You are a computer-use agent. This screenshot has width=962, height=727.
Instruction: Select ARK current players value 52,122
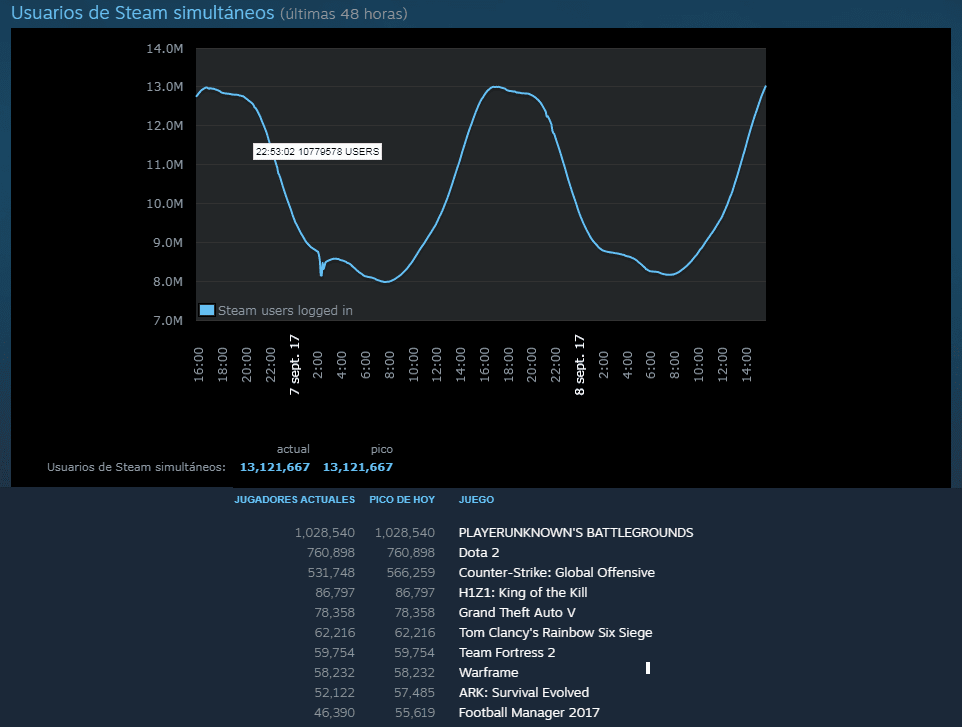pos(334,693)
